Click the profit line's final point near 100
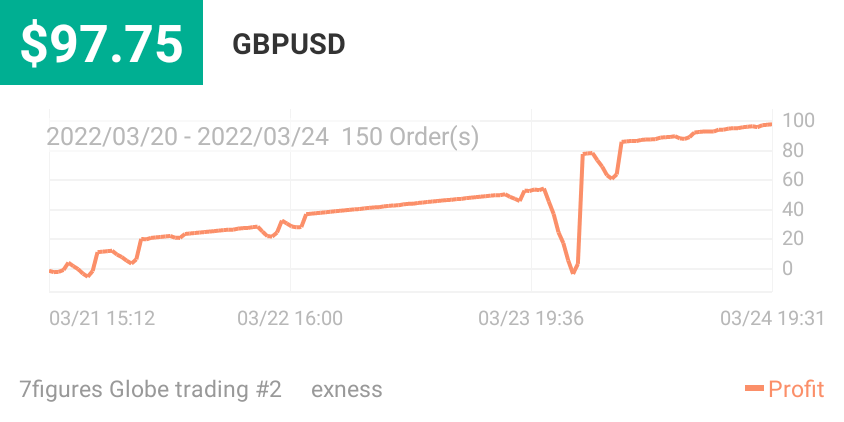 pos(770,124)
